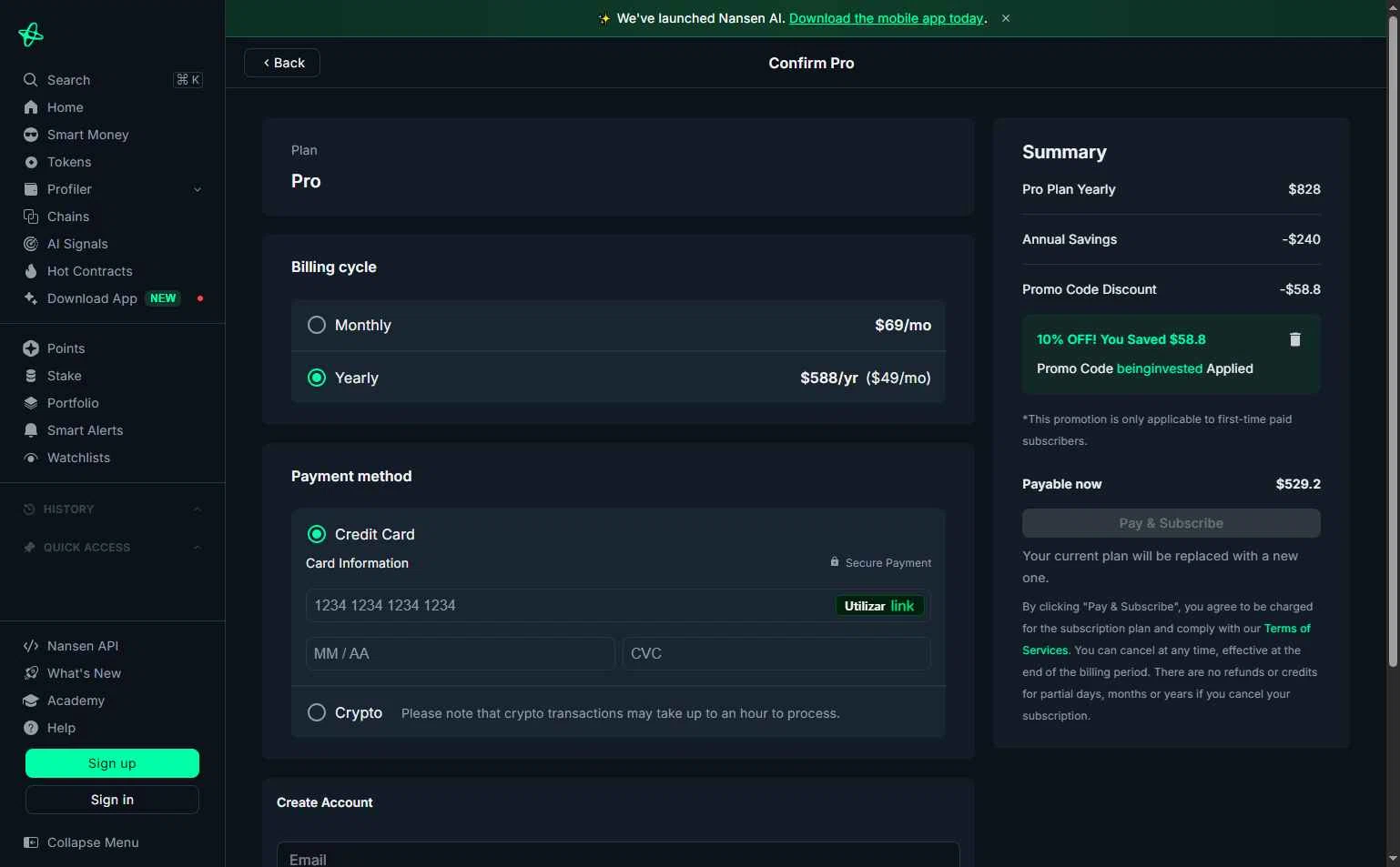Choose Crypto payment method radio
The height and width of the screenshot is (867, 1400).
click(317, 712)
